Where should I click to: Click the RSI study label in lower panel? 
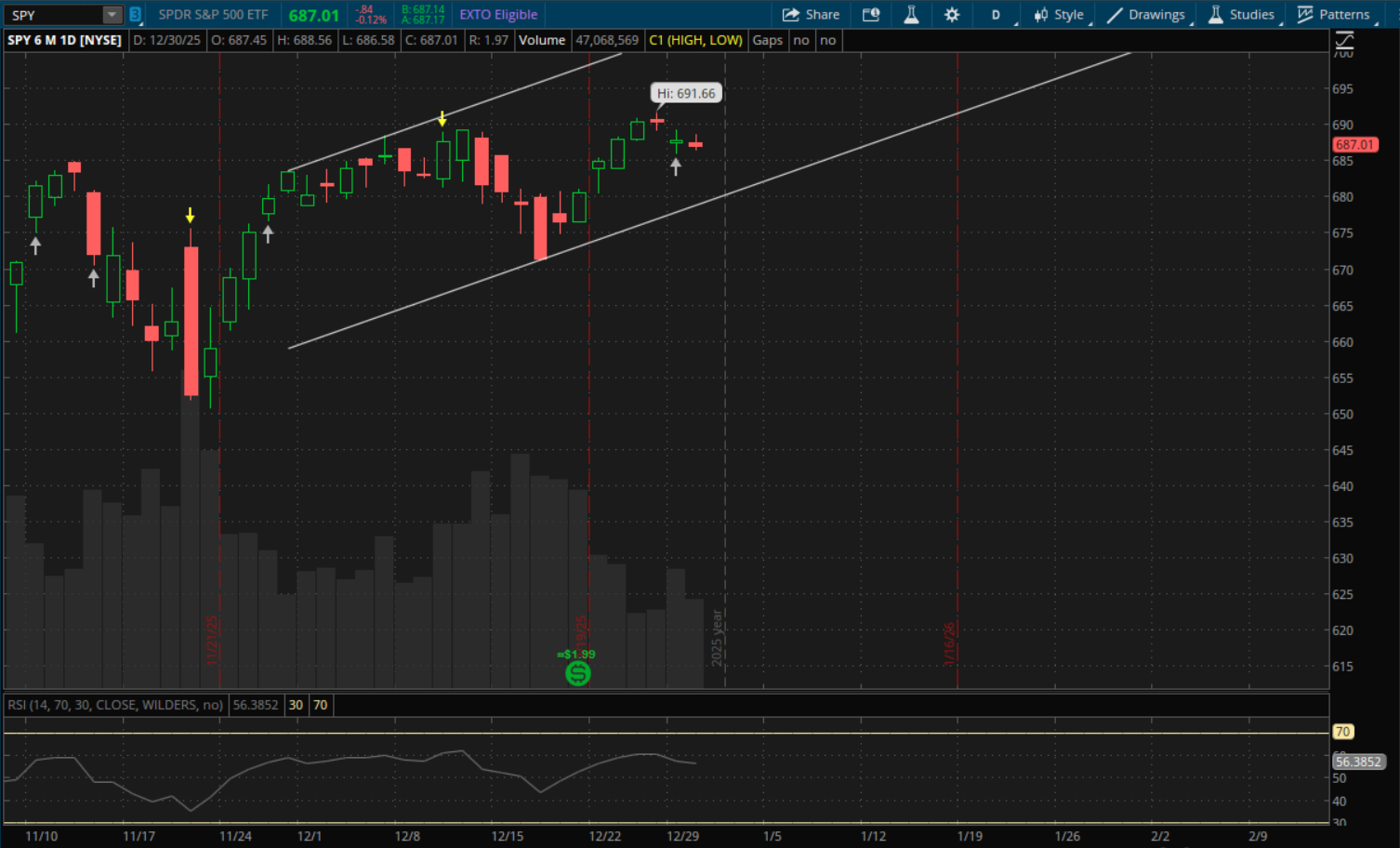pos(115,705)
